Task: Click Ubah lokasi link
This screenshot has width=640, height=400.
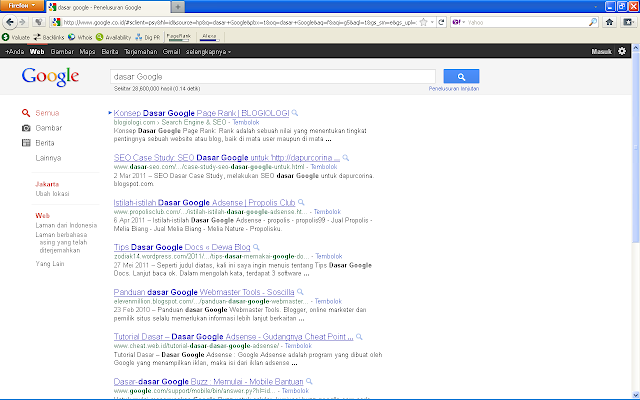Action: click(52, 193)
